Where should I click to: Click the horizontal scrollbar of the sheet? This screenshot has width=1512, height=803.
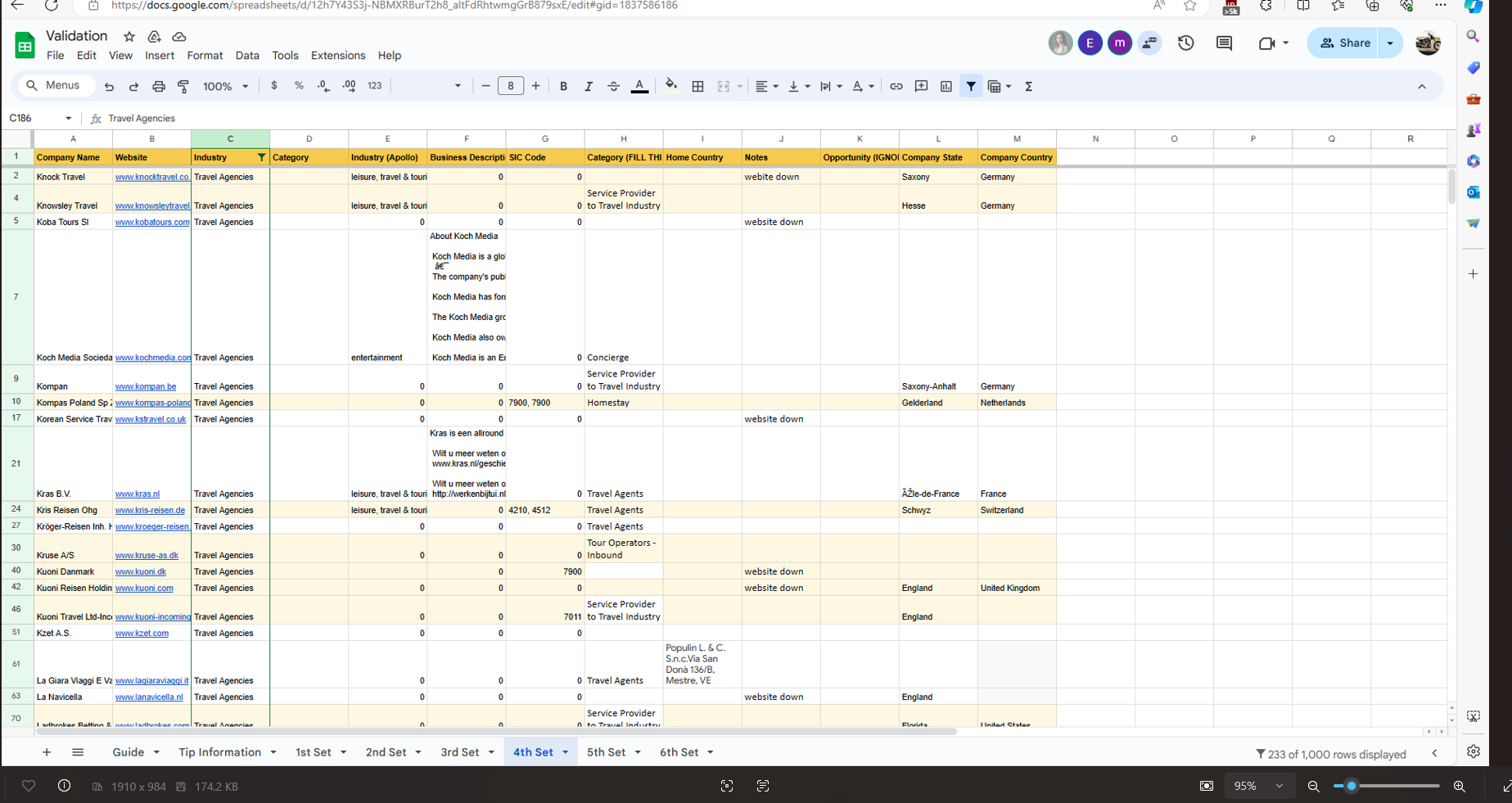pyautogui.click(x=497, y=732)
